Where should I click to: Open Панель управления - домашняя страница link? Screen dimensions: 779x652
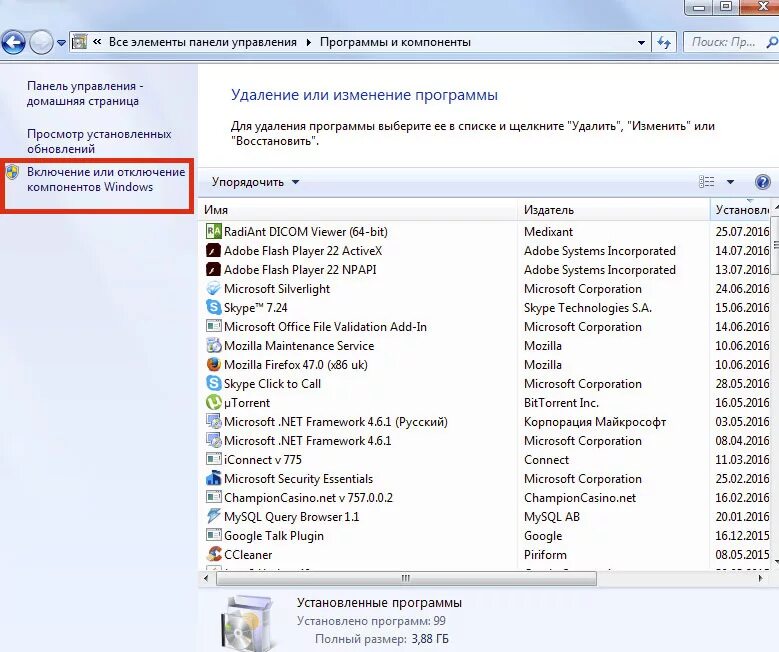click(x=85, y=93)
